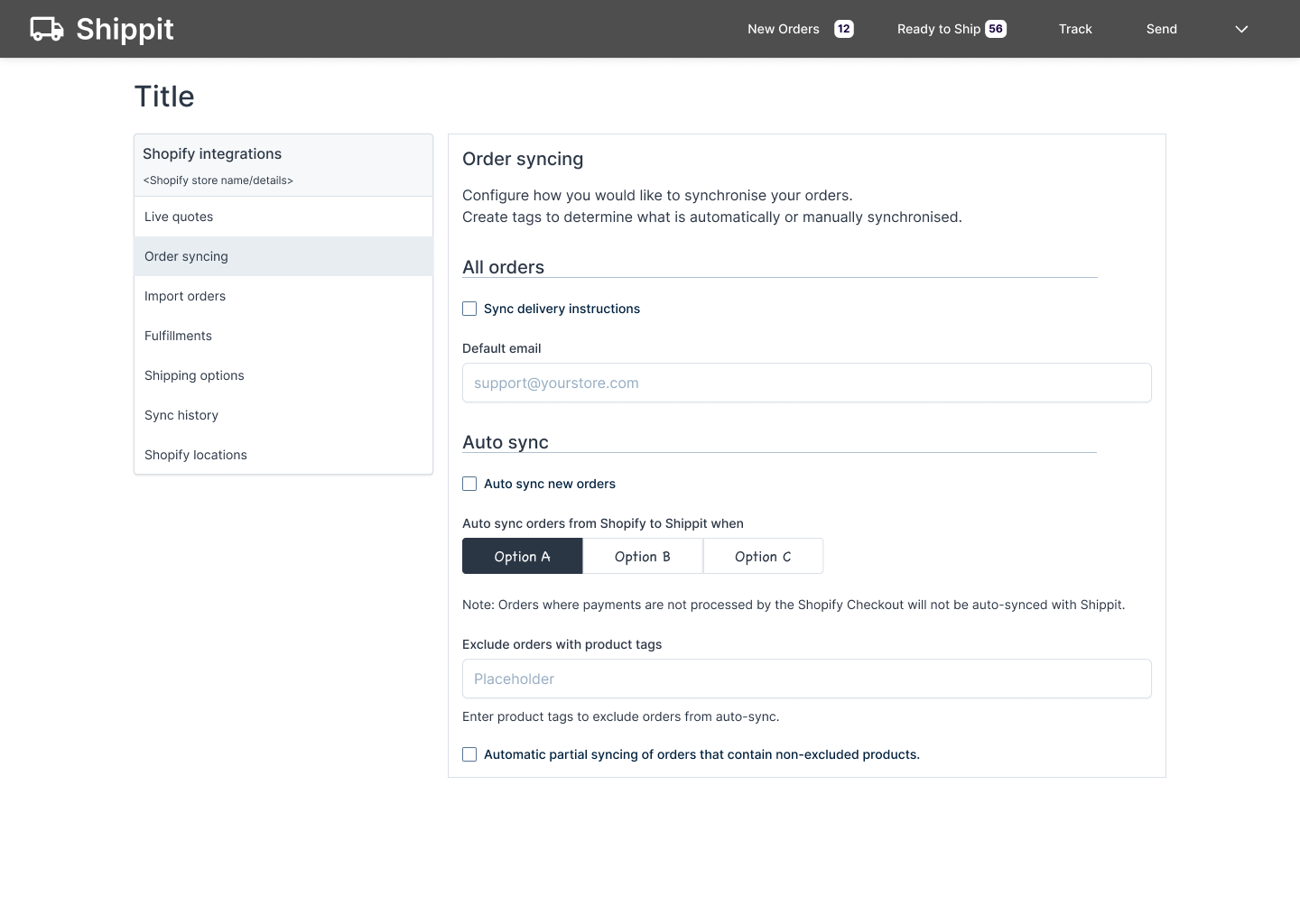Click the <Shopify store name/details> text
Viewport: 1300px width, 924px height.
tap(218, 180)
